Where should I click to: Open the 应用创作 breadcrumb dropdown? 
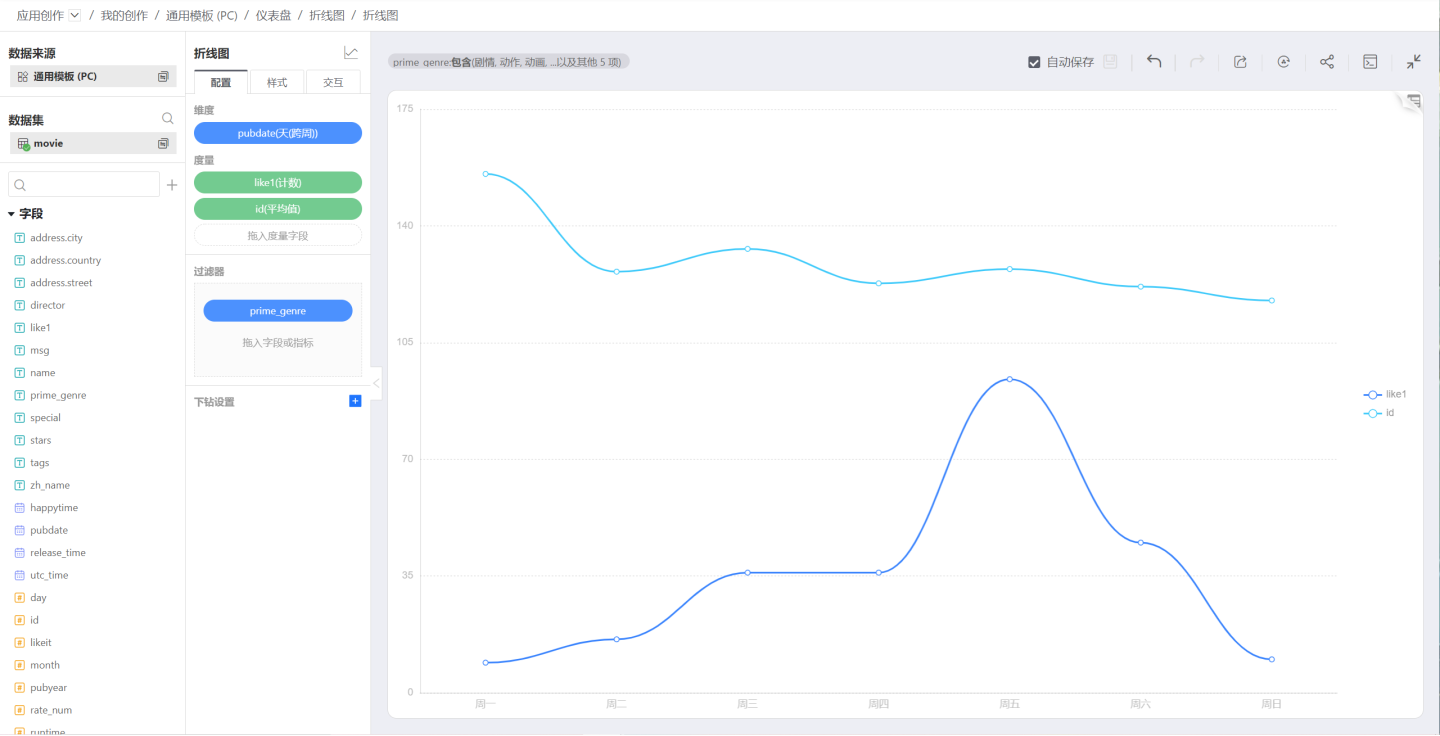coord(75,16)
